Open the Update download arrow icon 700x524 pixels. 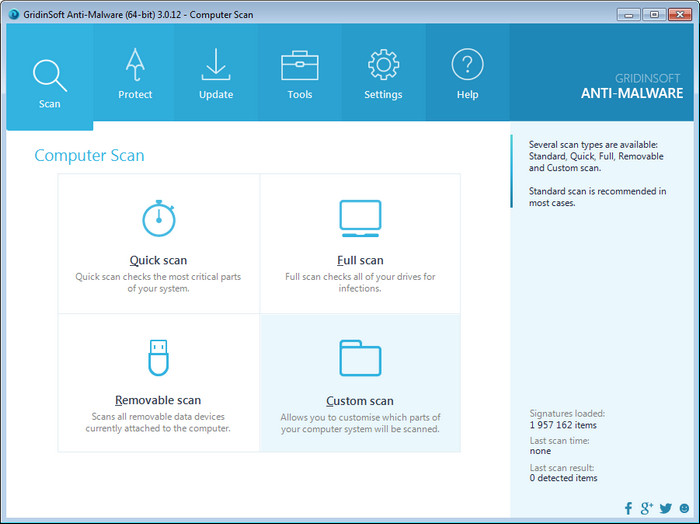[216, 64]
